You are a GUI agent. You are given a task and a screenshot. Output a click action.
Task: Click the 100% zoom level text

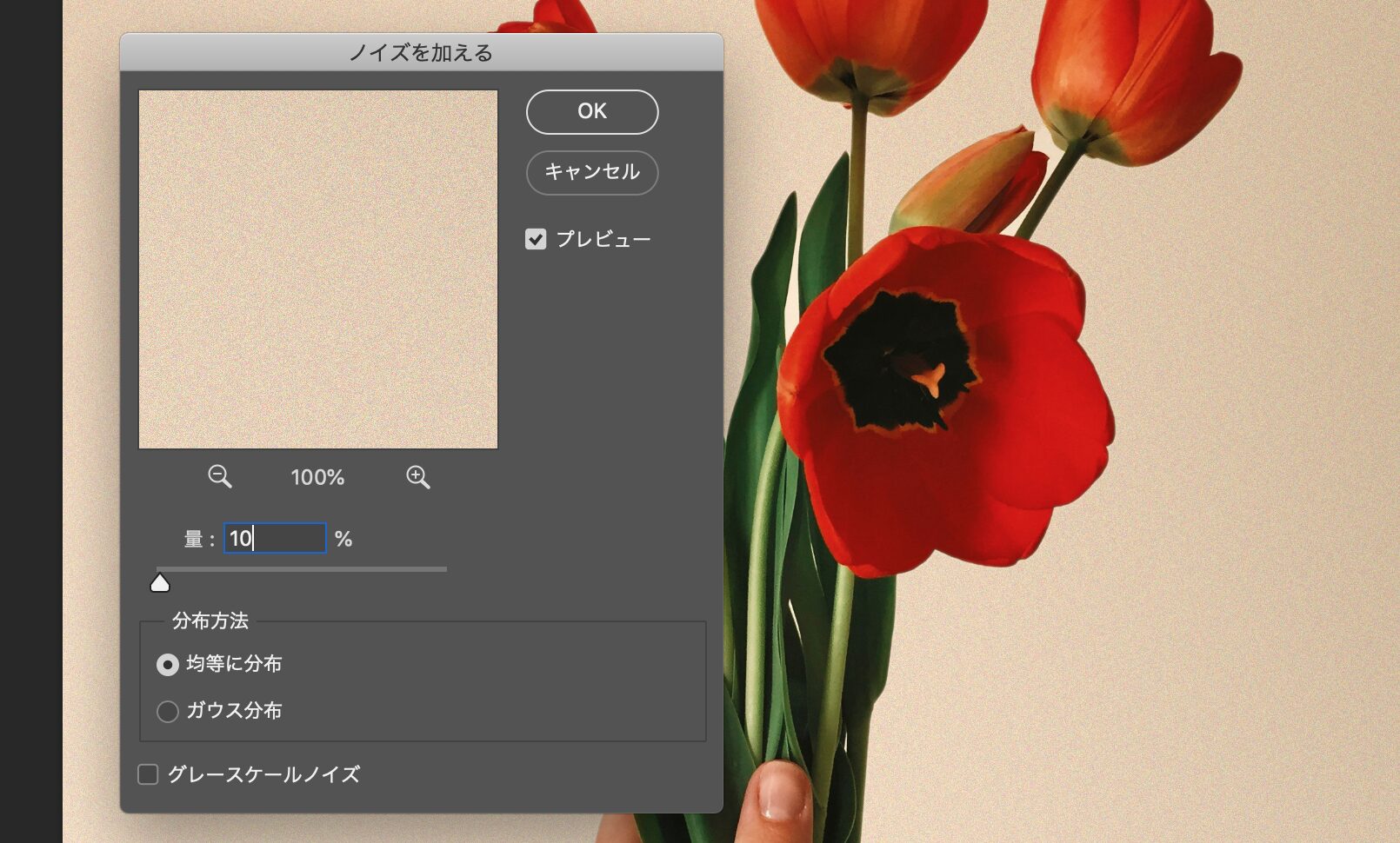317,477
